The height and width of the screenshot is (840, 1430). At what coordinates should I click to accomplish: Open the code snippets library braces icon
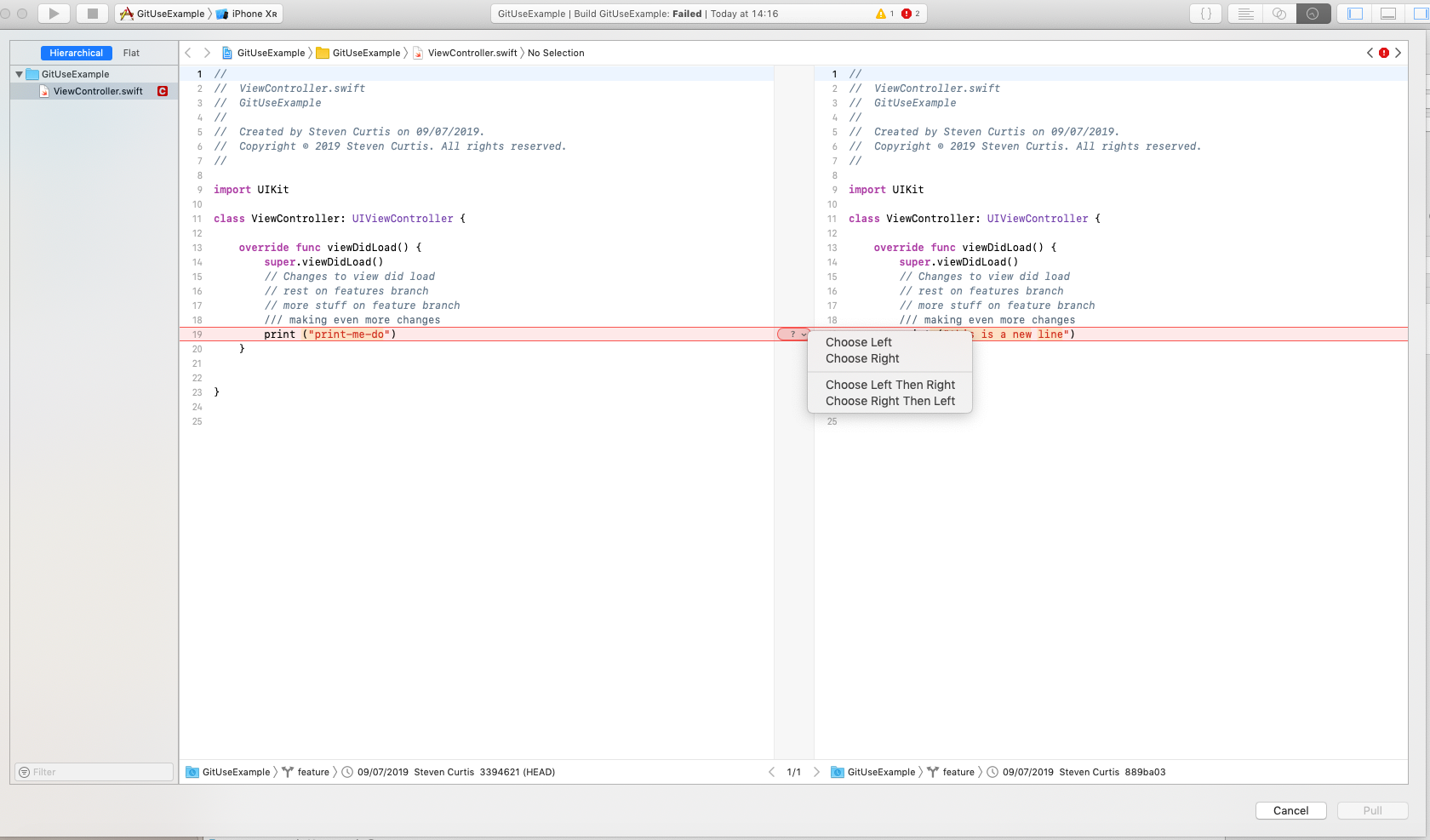coord(1205,14)
